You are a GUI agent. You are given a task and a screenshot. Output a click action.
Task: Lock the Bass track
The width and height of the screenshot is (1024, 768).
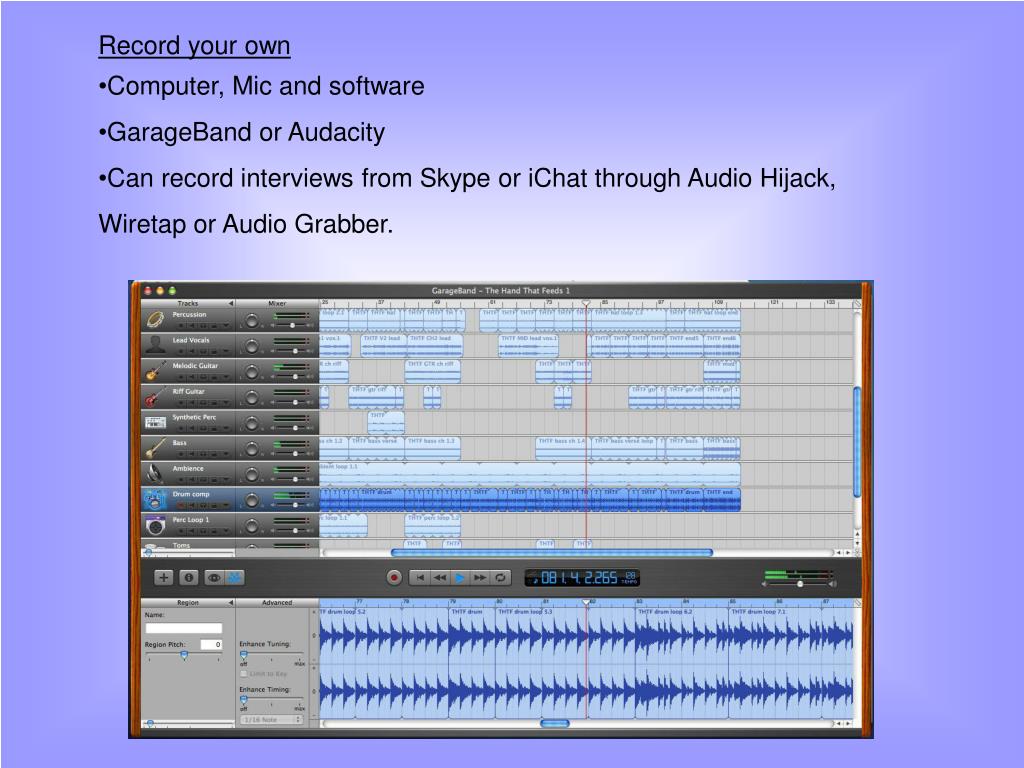click(215, 454)
